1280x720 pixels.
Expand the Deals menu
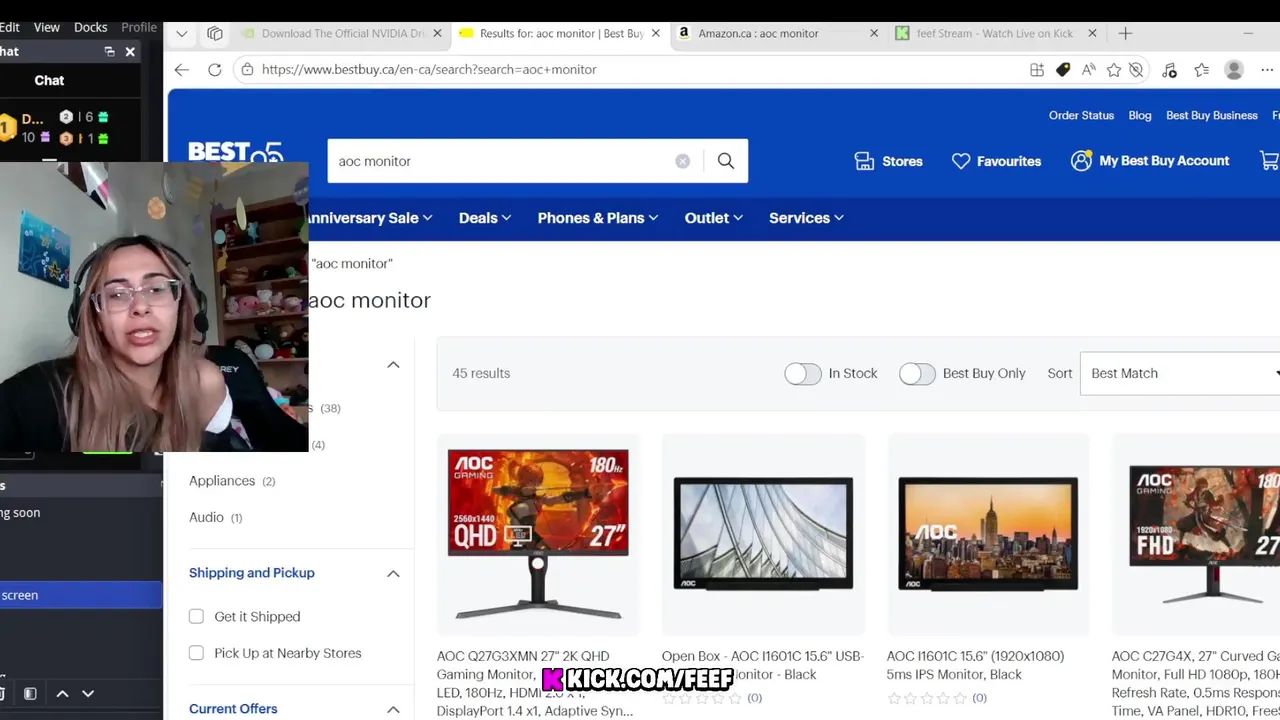tap(485, 218)
